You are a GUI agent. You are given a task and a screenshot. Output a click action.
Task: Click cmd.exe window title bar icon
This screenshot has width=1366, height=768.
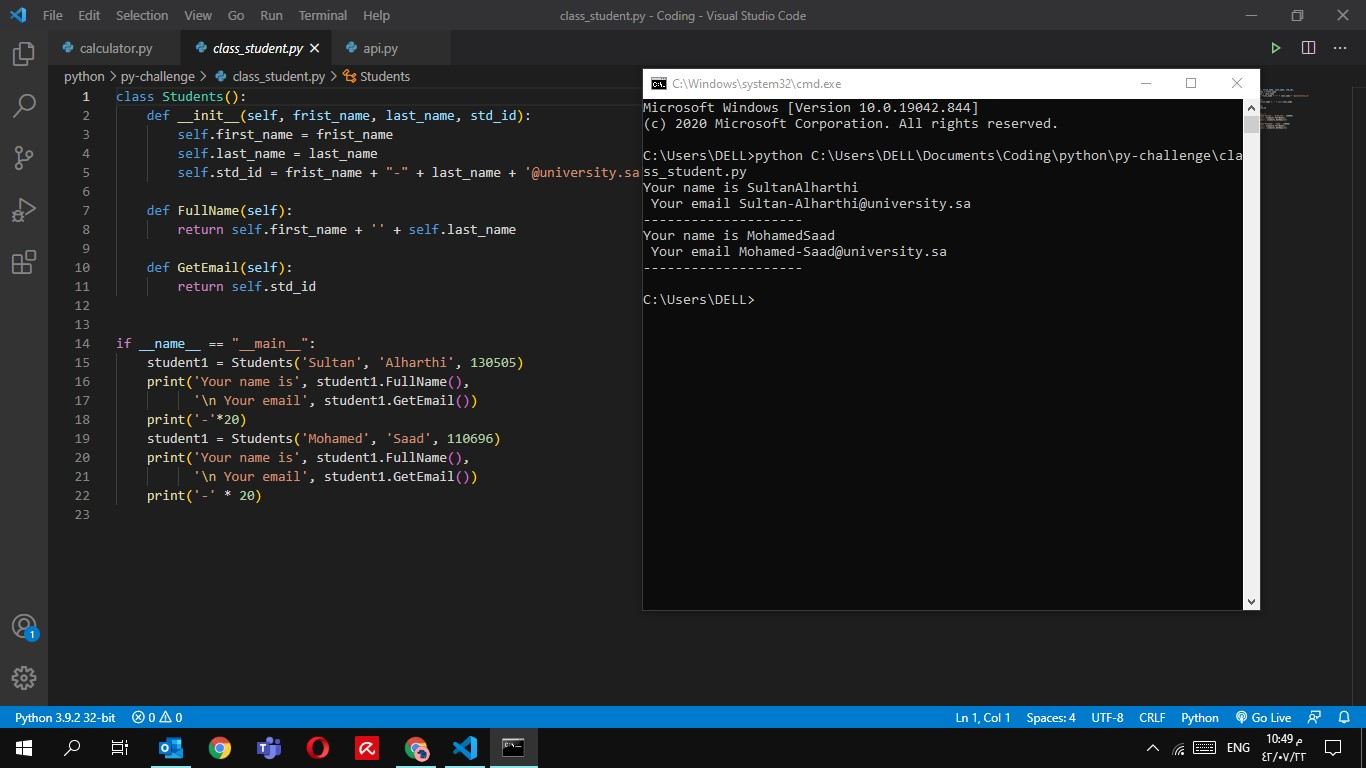pos(658,84)
